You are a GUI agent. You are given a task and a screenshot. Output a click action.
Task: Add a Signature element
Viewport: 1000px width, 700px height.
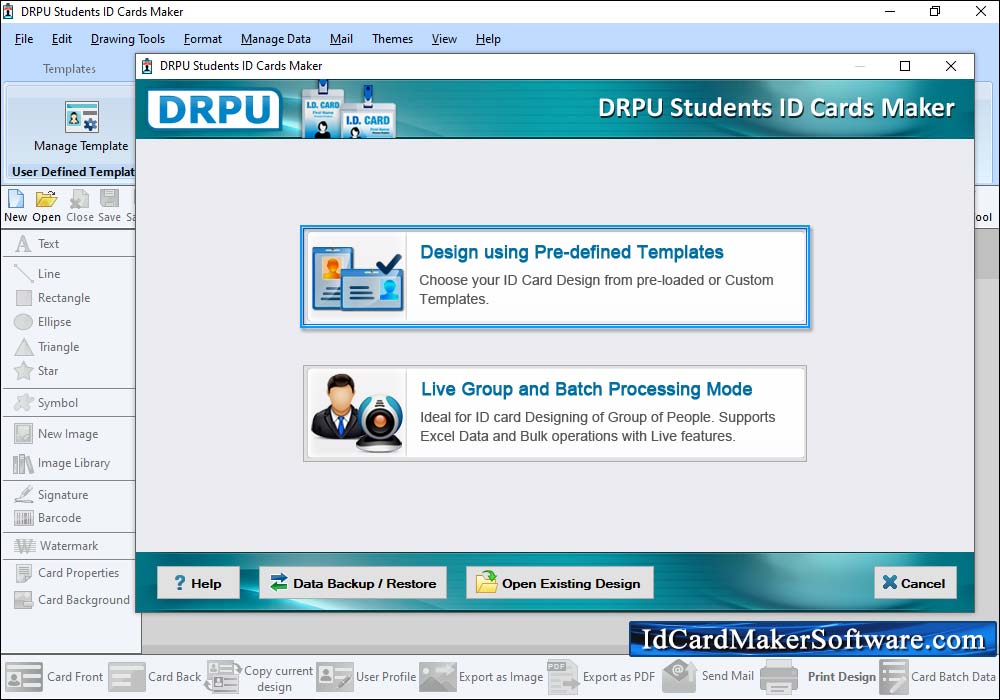coord(51,495)
